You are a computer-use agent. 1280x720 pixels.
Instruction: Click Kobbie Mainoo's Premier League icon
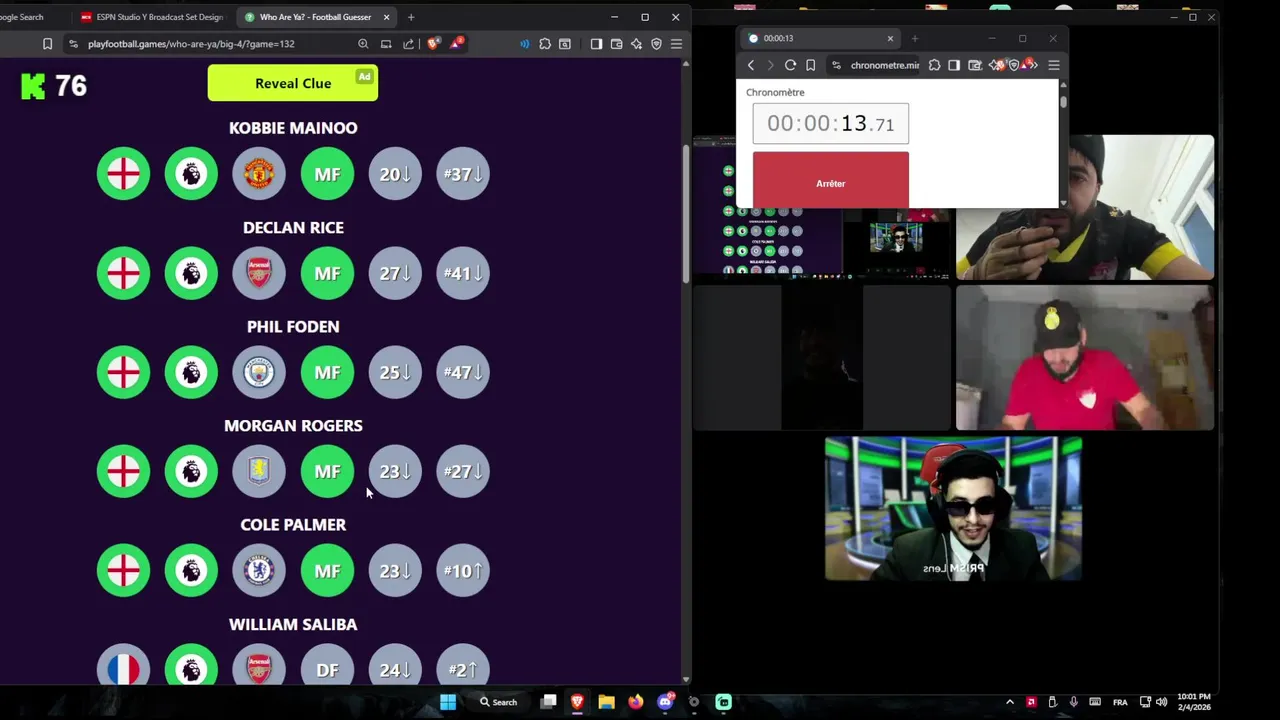[x=191, y=174]
